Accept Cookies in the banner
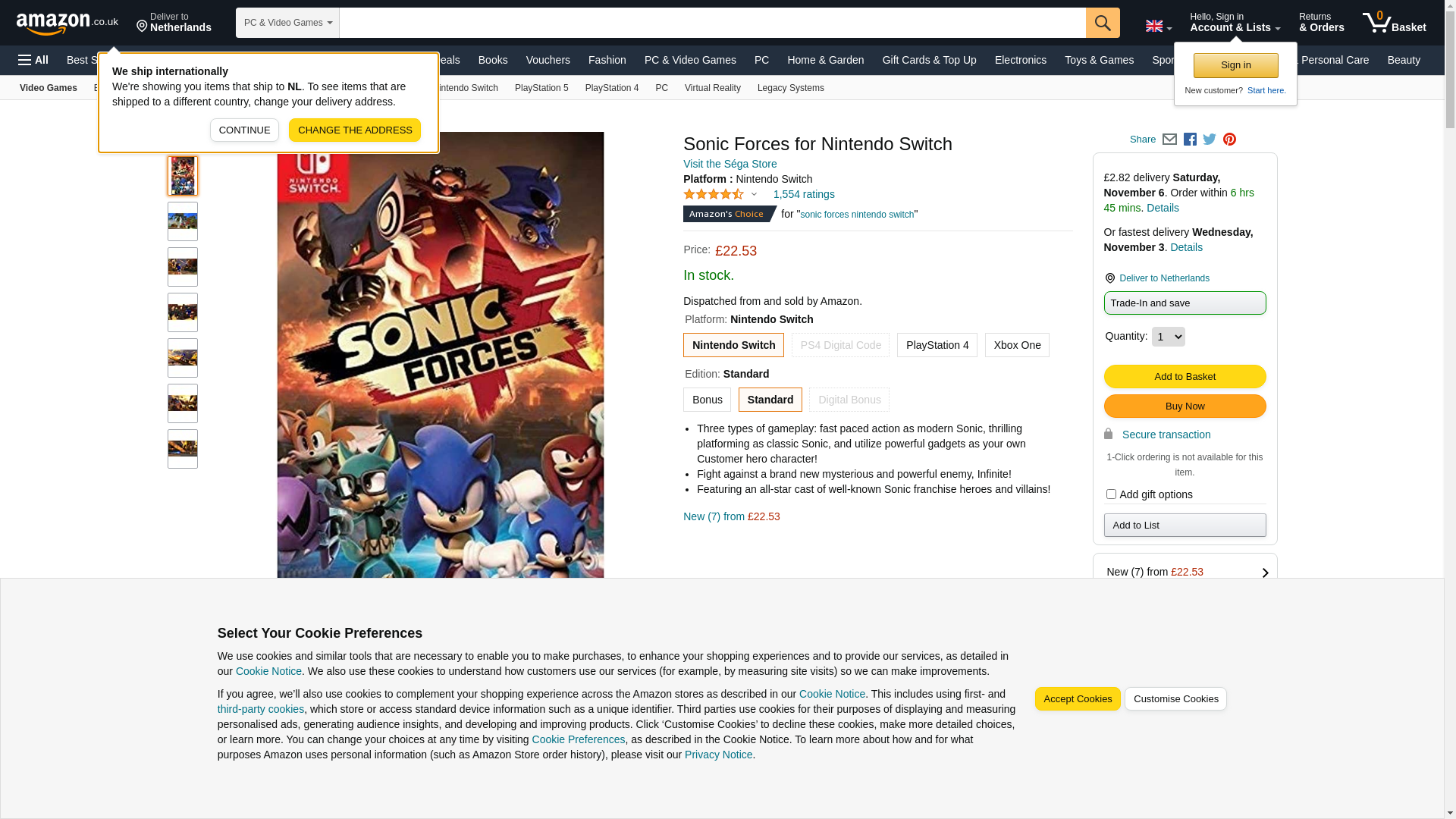This screenshot has width=1456, height=819. [x=1078, y=699]
